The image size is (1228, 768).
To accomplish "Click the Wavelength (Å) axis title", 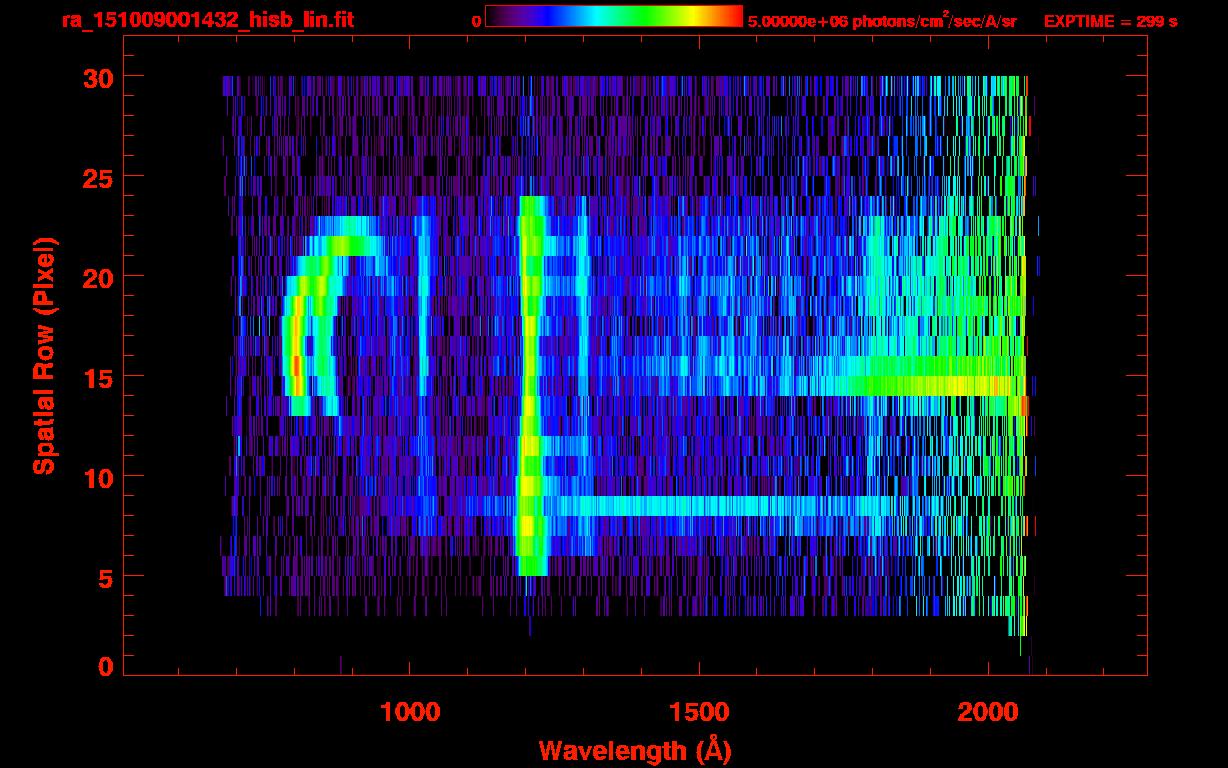I will 635,750.
